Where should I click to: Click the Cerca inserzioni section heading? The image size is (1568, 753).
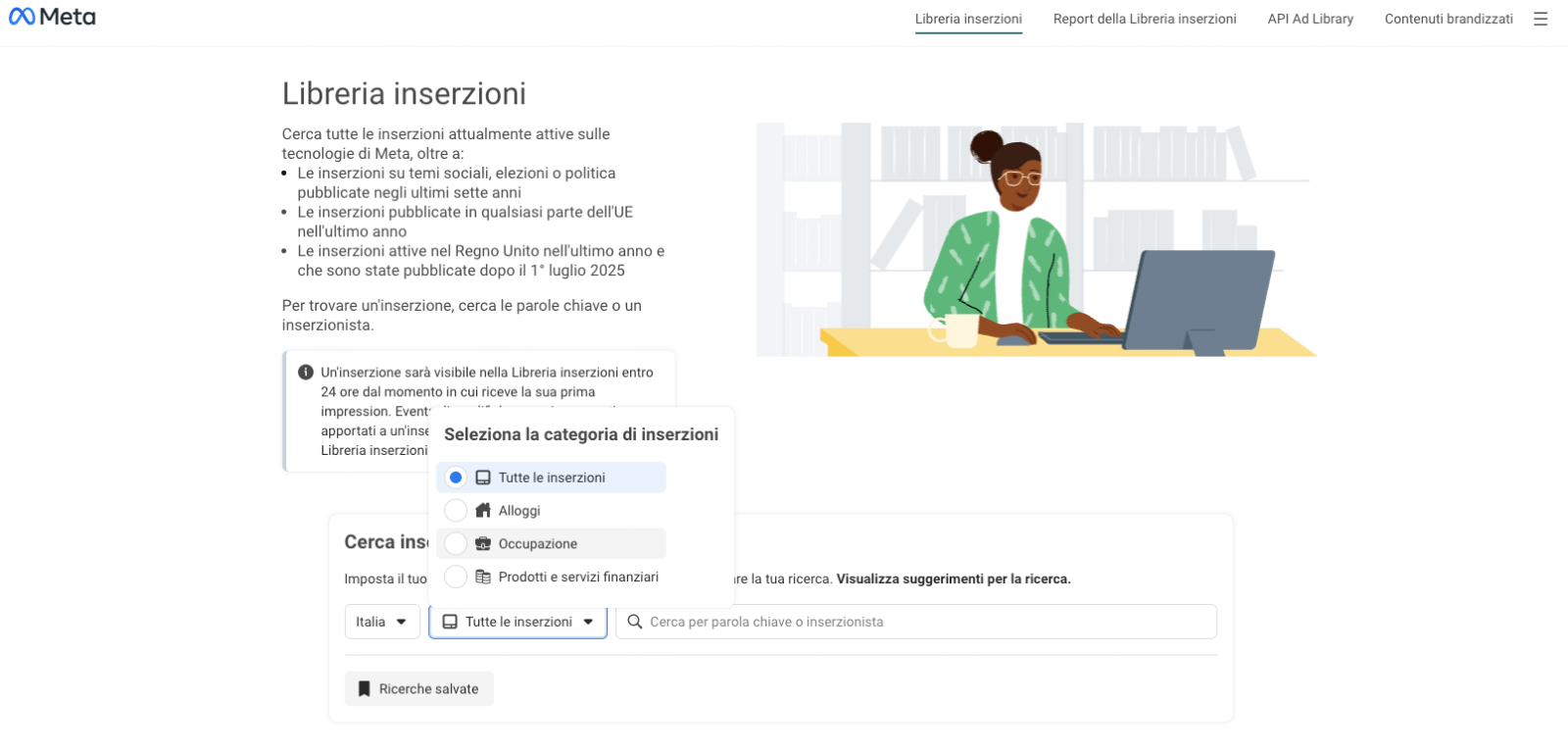click(386, 542)
